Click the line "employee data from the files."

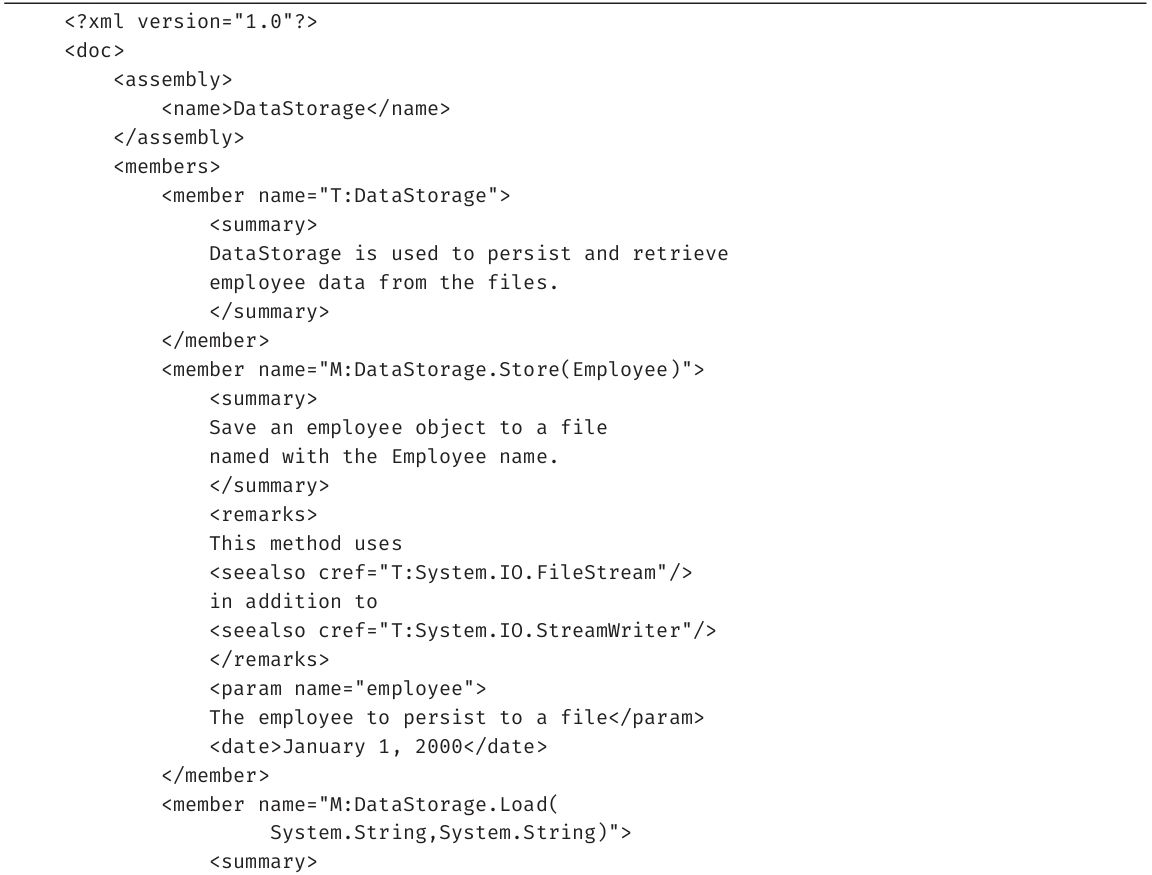point(384,282)
